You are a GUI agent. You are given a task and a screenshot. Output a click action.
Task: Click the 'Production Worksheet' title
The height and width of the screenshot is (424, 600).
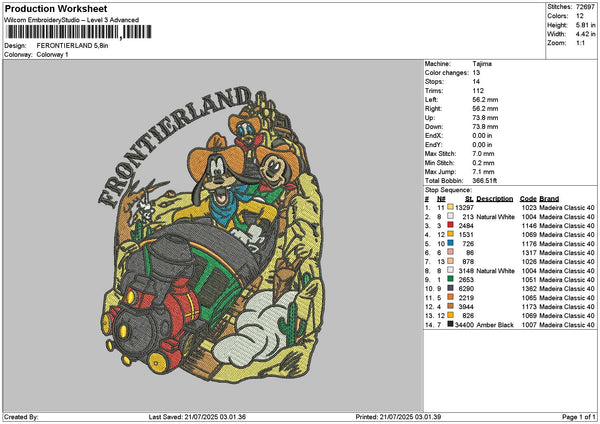coord(56,8)
